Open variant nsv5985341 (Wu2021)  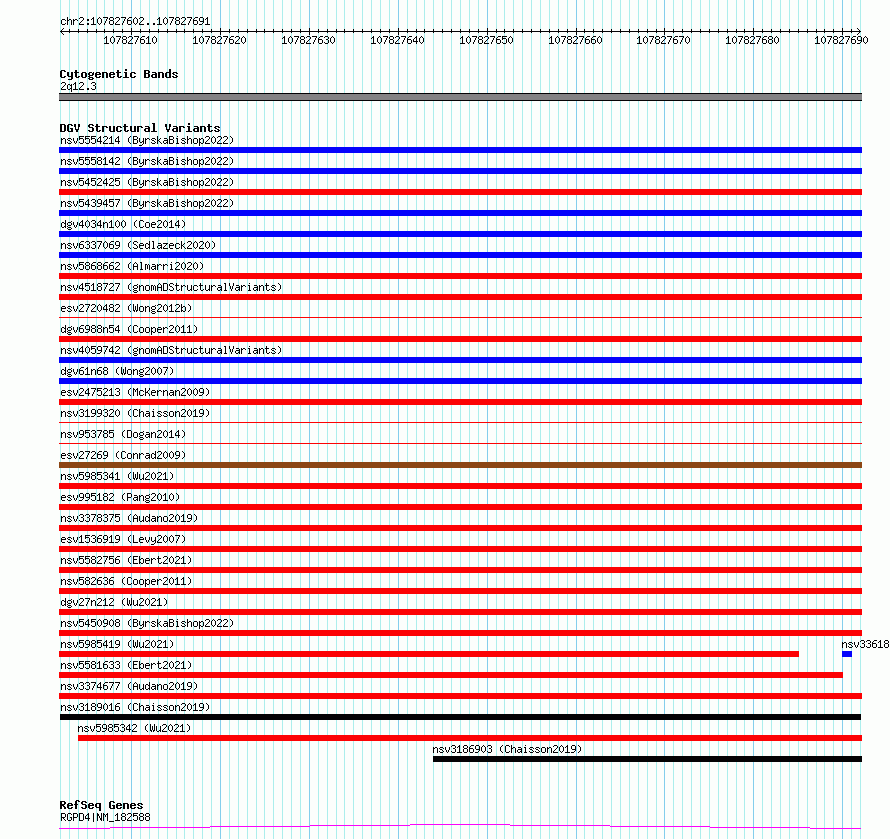pyautogui.click(x=117, y=476)
